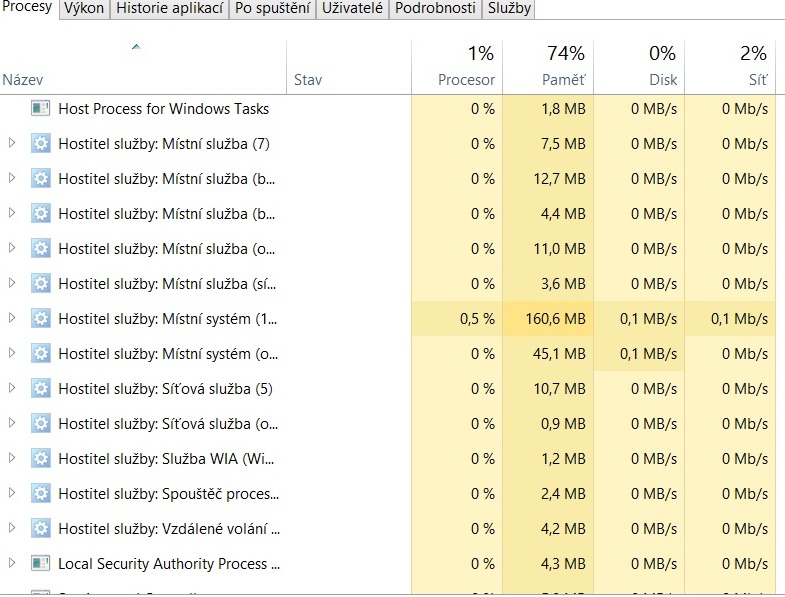785x597 pixels.
Task: Click the Host Process for Windows Tasks icon
Action: tap(40, 109)
